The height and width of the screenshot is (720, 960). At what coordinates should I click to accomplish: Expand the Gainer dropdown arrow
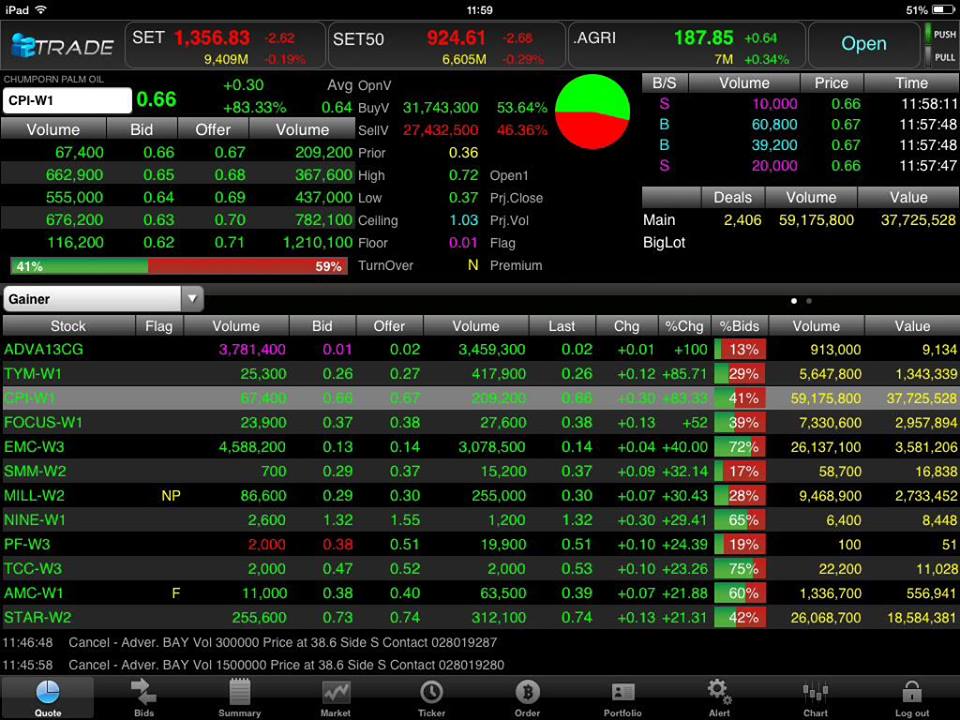192,299
